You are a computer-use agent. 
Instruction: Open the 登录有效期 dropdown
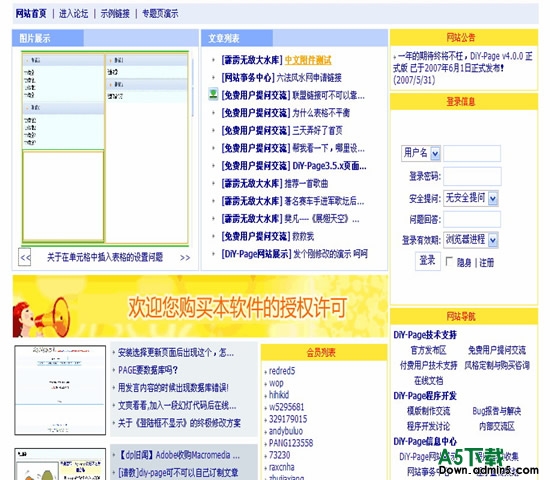point(471,240)
